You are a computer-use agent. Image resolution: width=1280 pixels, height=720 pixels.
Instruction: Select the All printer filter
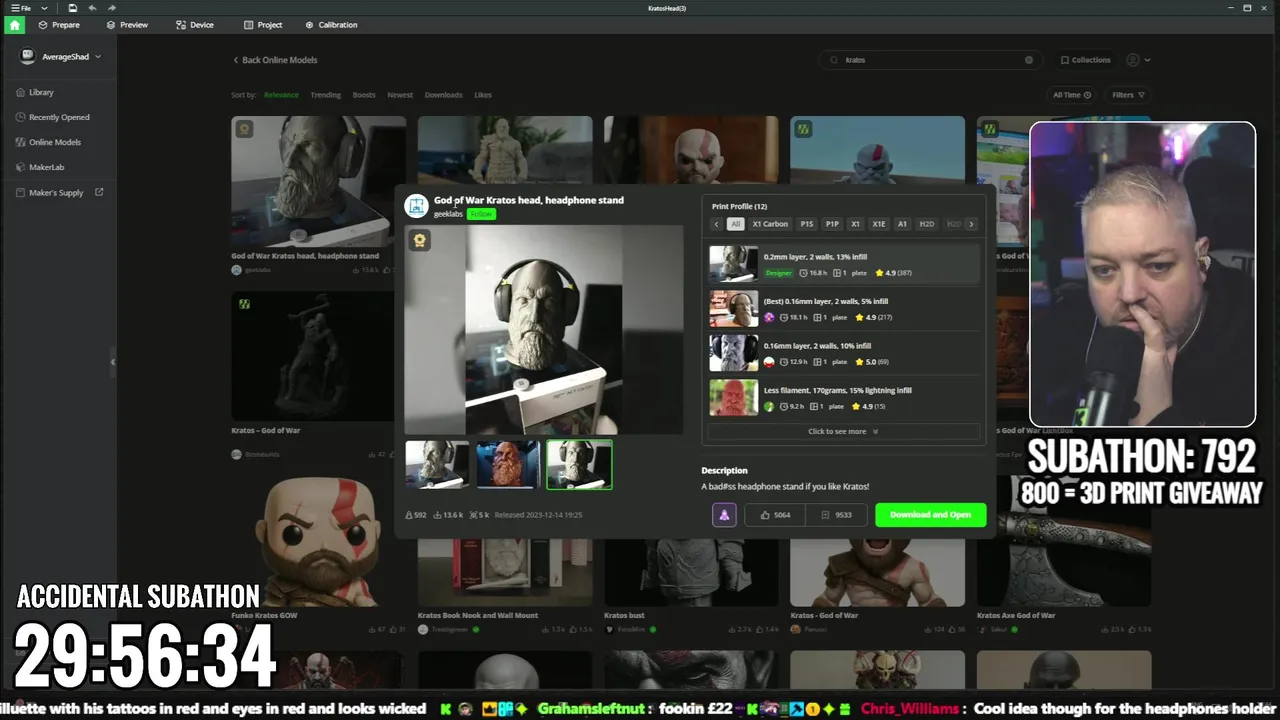[x=735, y=224]
